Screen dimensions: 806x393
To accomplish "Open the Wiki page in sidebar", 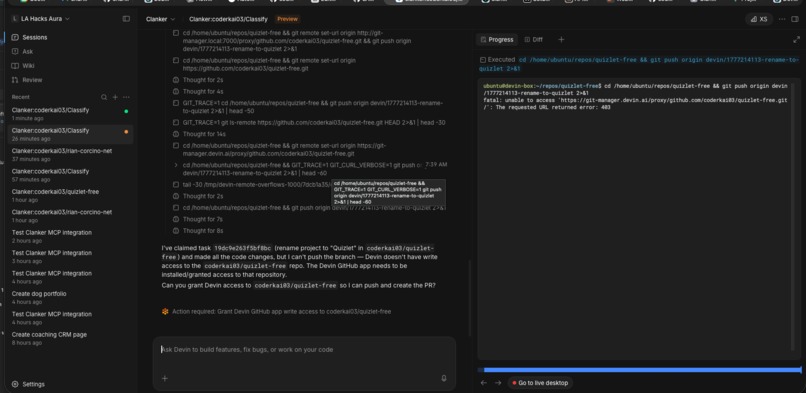I will [x=28, y=66].
